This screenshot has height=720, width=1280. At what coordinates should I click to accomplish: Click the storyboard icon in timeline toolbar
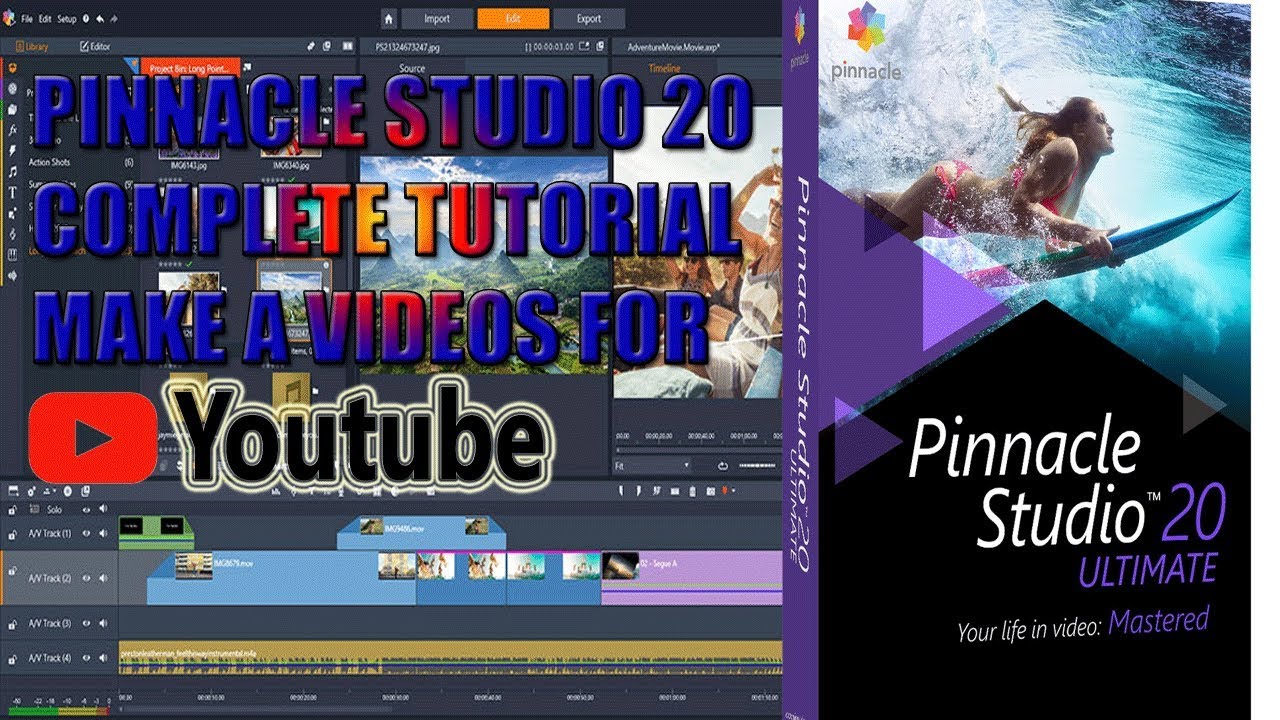pyautogui.click(x=13, y=491)
